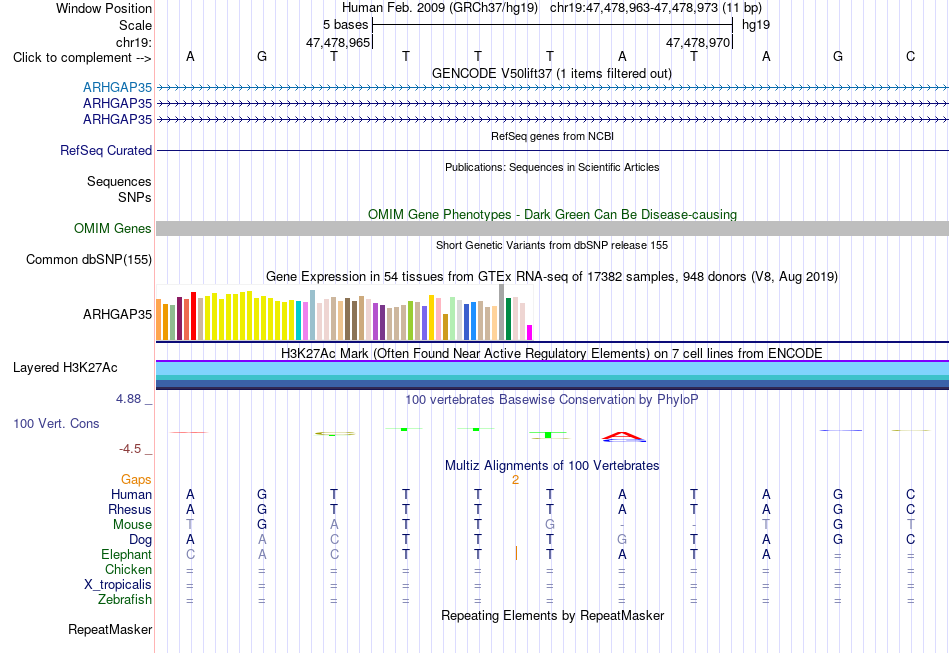Open 'Publications: Sequences in Scientific Articles' title
This screenshot has width=950, height=653.
[552, 167]
